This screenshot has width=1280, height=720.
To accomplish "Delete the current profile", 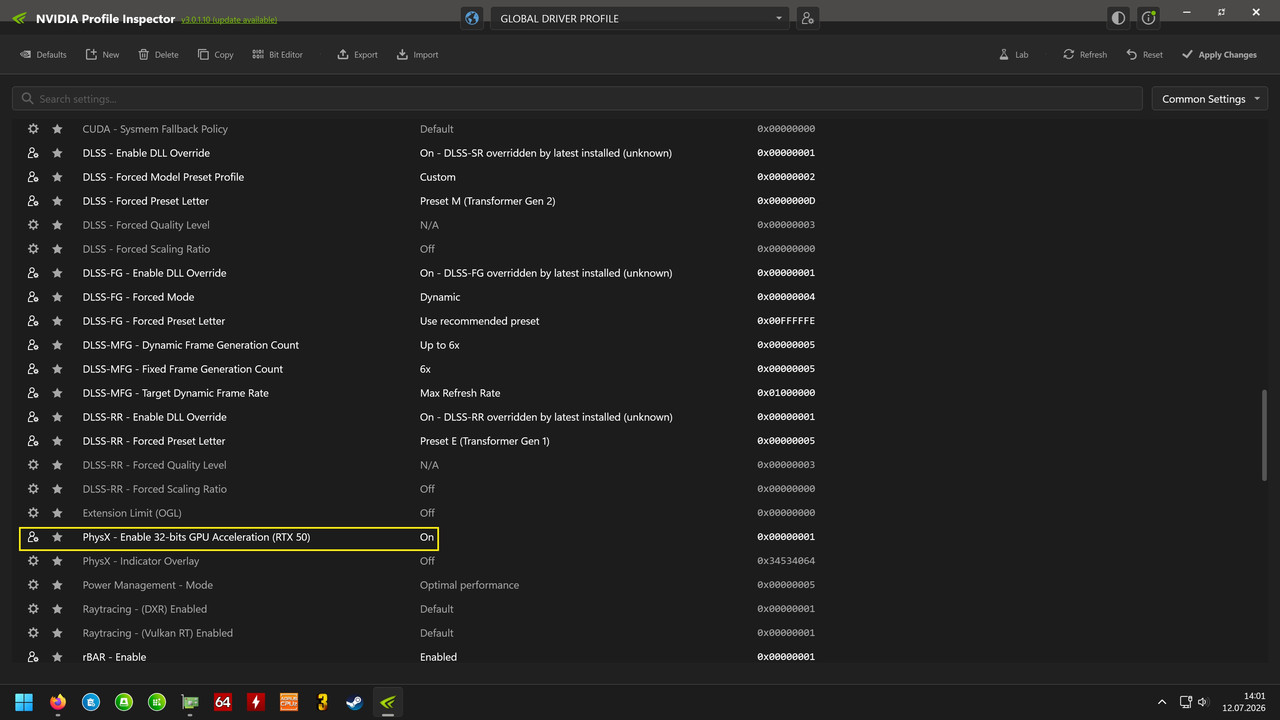I will tap(158, 55).
